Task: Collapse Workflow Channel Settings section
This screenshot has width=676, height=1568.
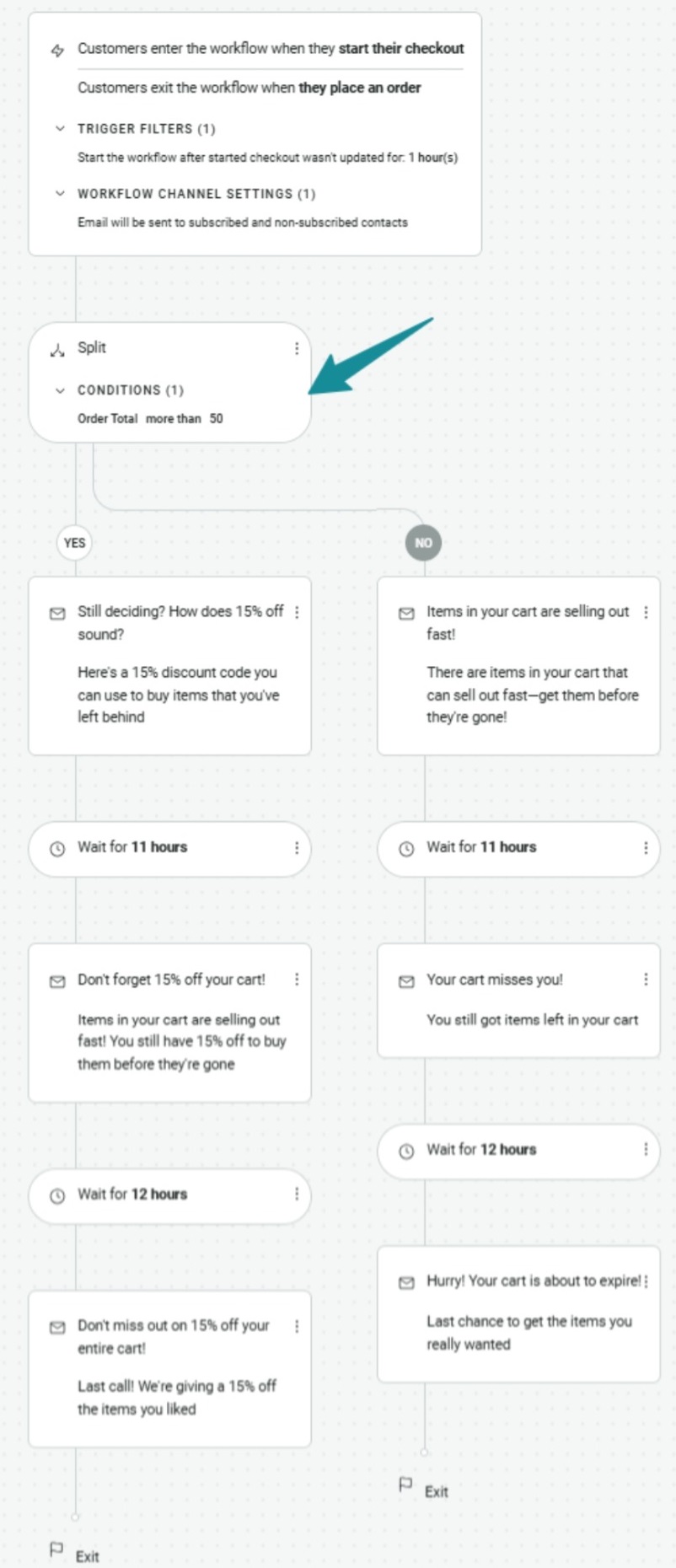Action: [60, 194]
